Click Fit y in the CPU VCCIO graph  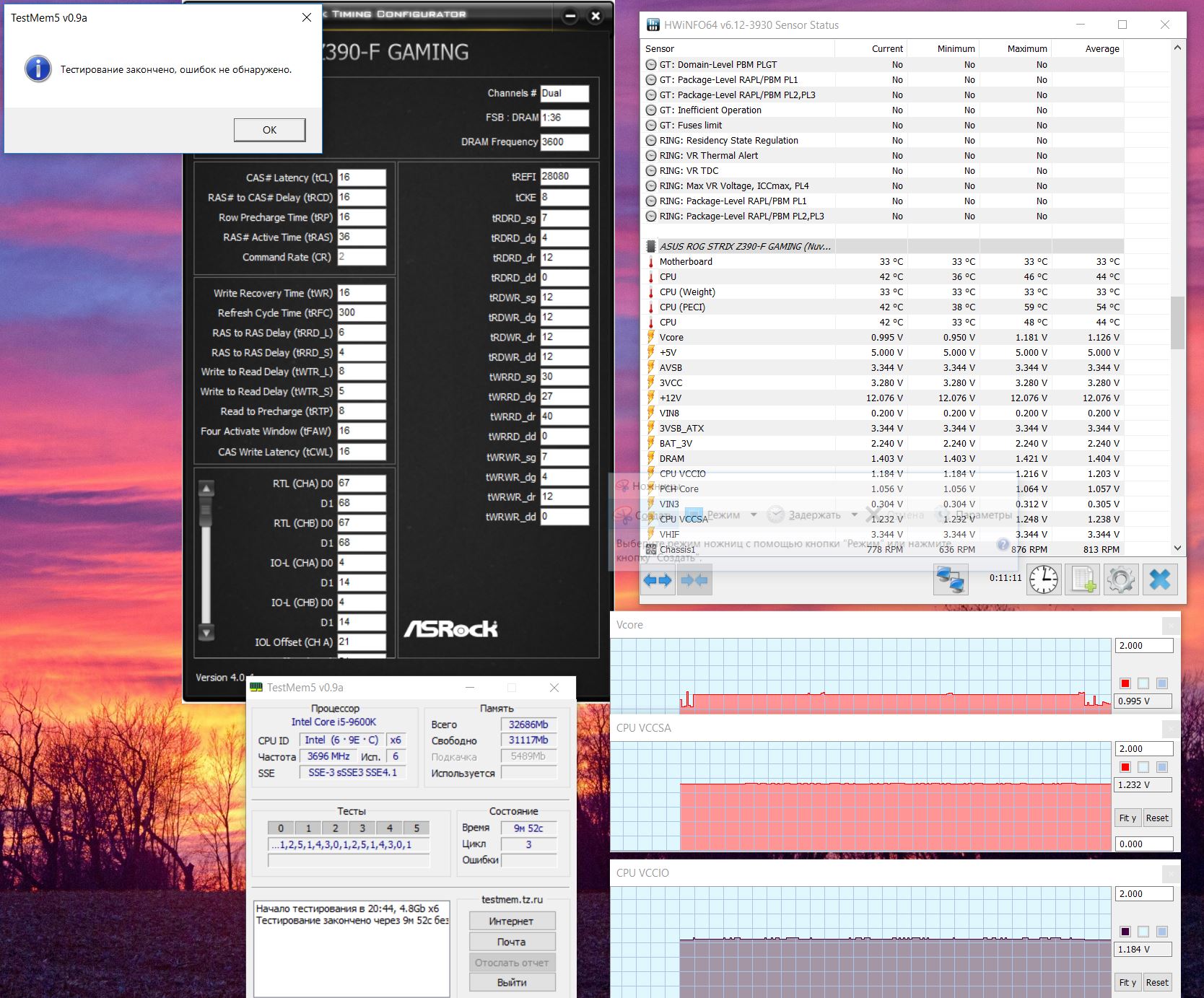tap(1128, 982)
